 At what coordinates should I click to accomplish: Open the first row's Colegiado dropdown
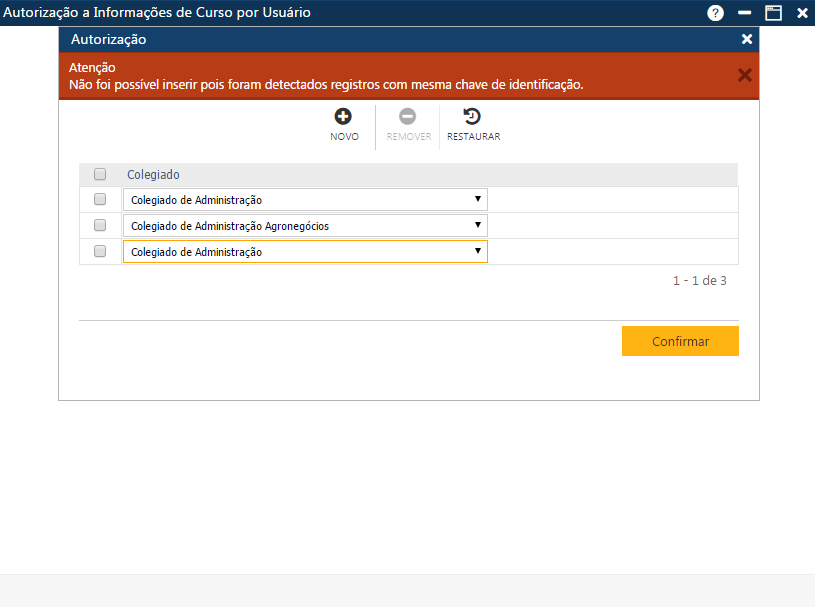click(305, 199)
